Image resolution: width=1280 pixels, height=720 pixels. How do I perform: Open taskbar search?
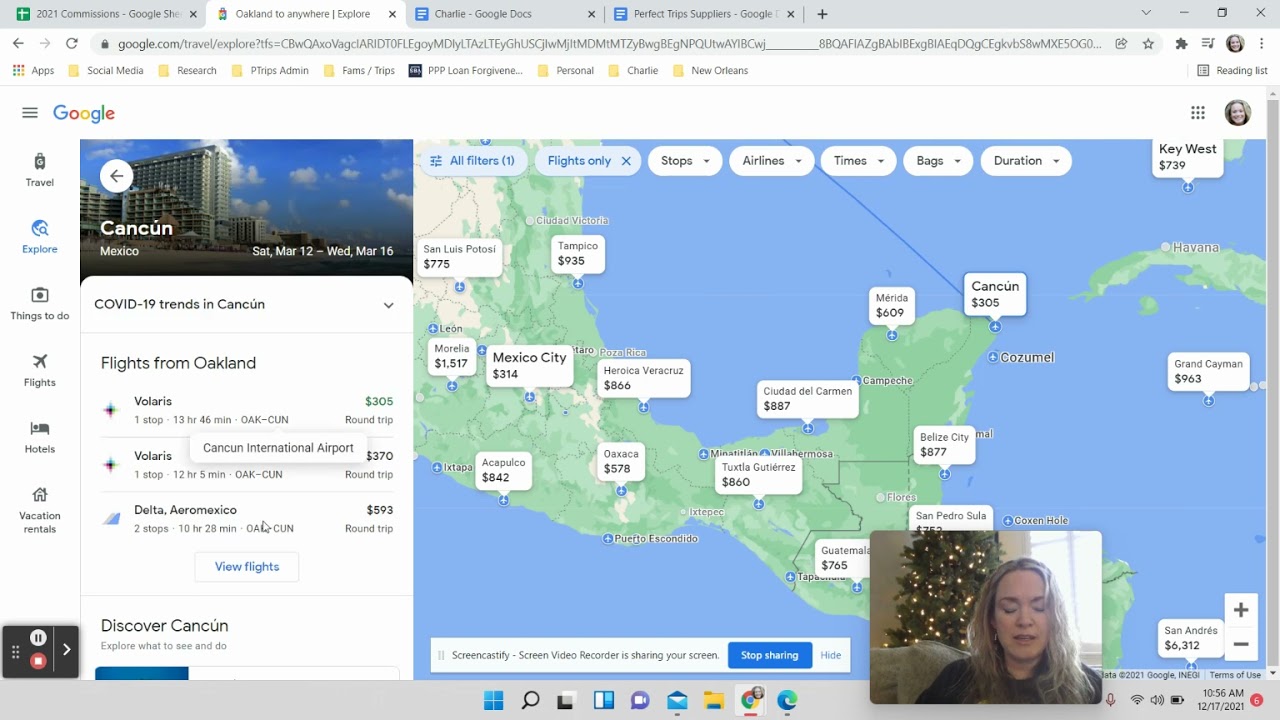pos(530,700)
